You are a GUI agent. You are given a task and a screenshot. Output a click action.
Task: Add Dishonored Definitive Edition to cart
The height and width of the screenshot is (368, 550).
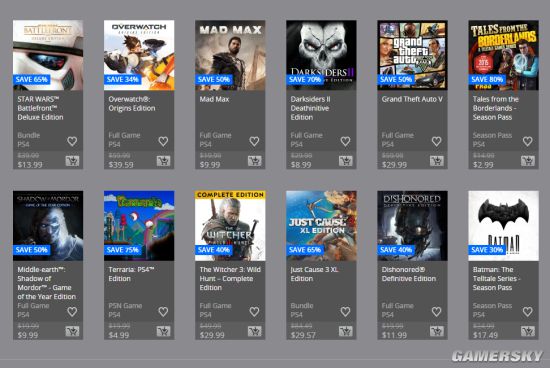(x=437, y=332)
